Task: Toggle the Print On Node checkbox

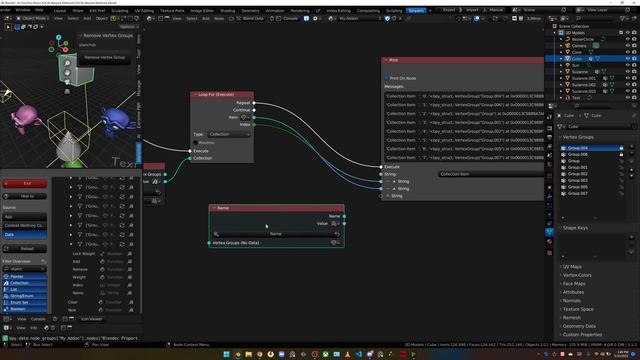Action: [x=387, y=78]
